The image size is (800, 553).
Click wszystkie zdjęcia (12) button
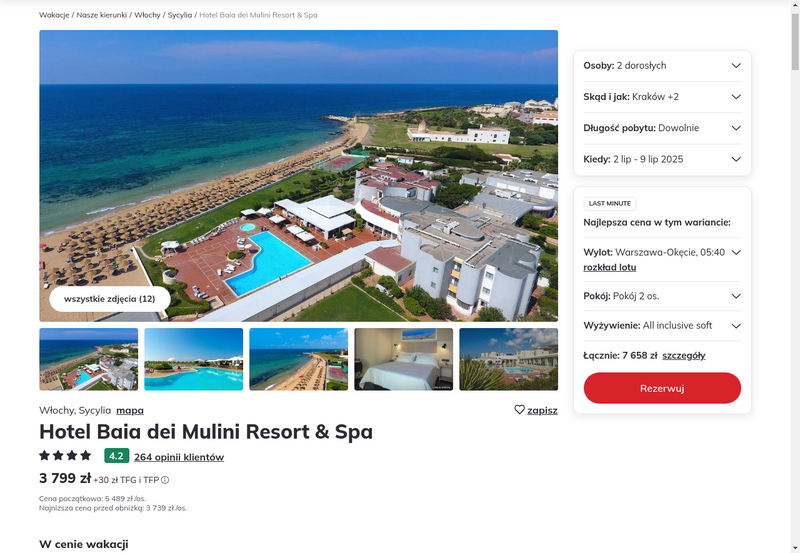click(x=110, y=299)
